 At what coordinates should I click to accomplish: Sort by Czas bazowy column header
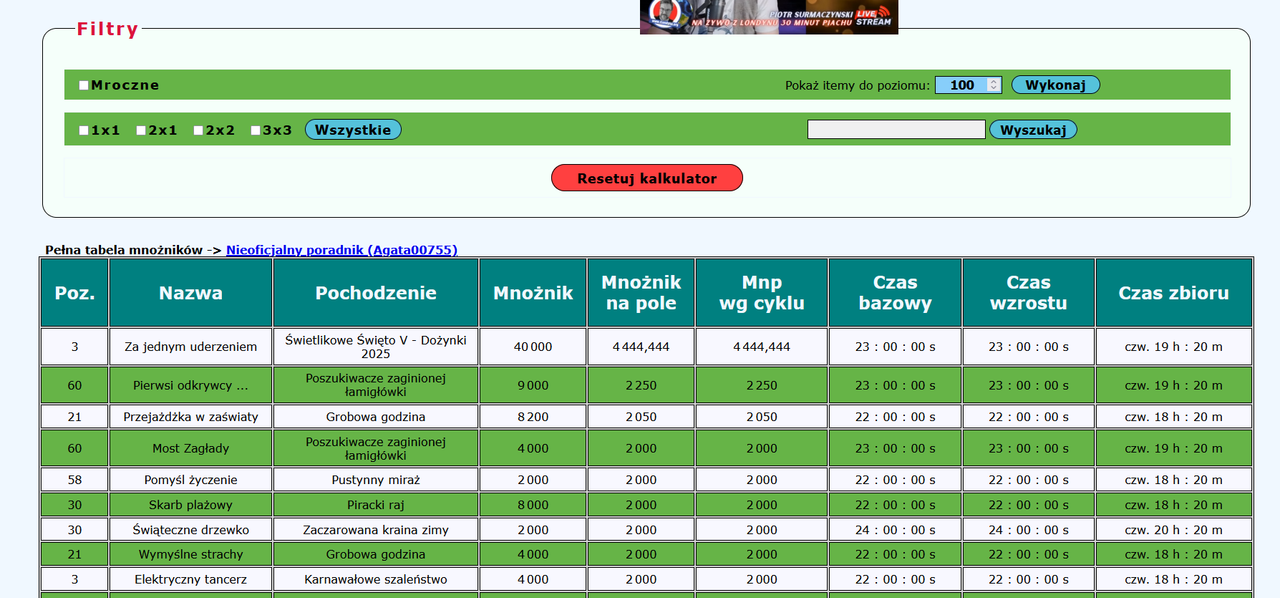pos(895,293)
